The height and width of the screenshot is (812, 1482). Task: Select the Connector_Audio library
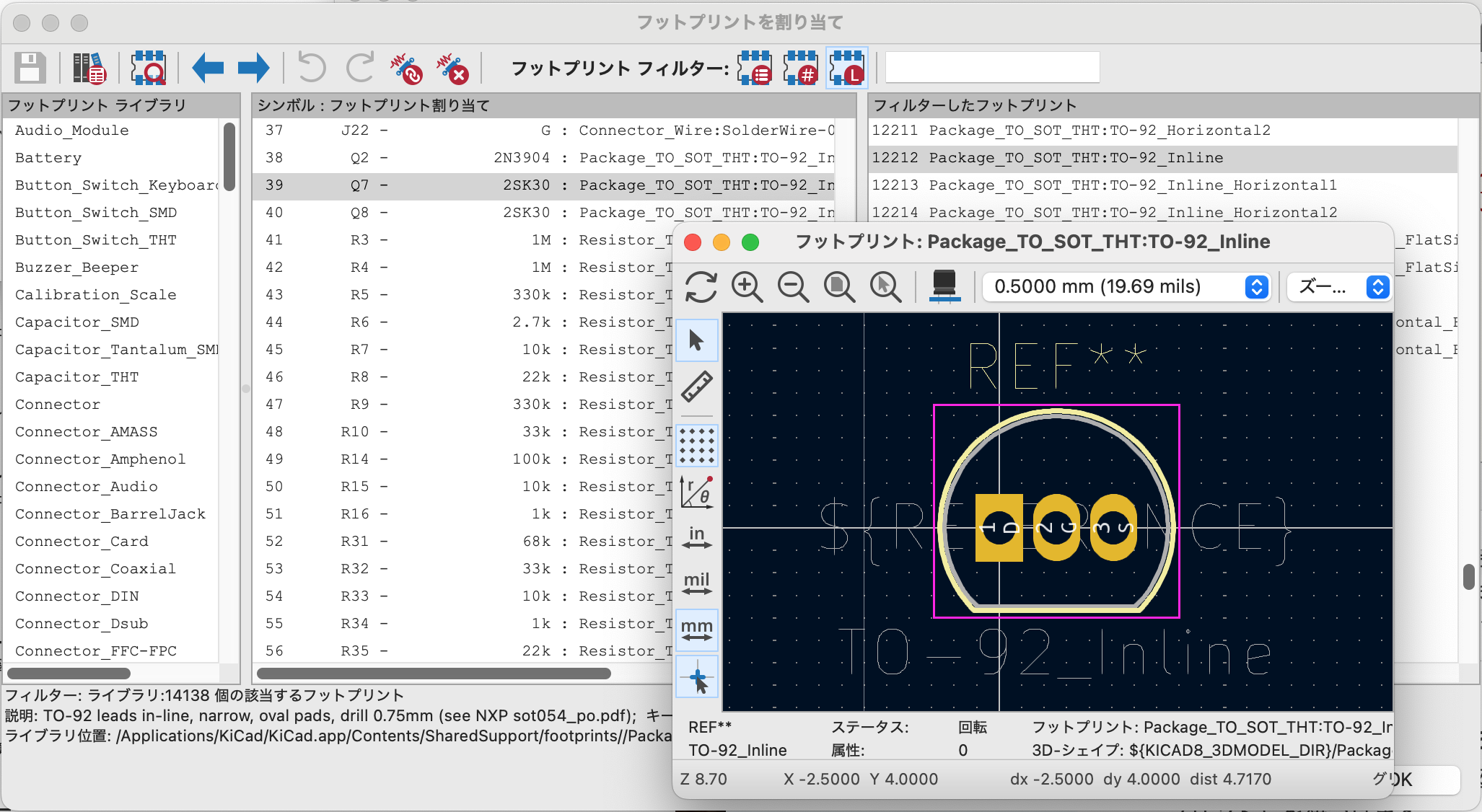111,487
